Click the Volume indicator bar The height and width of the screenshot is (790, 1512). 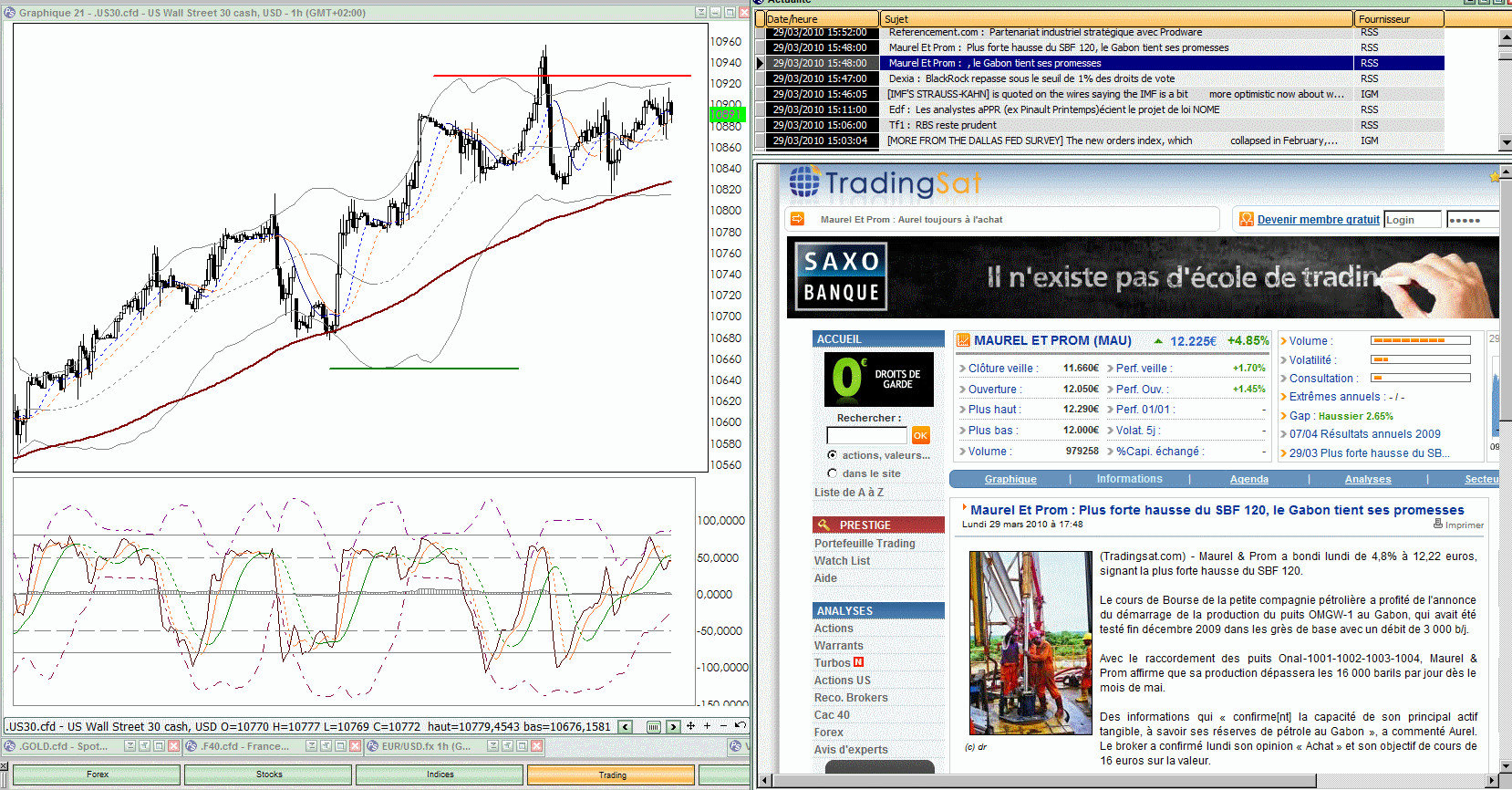[x=1421, y=340]
